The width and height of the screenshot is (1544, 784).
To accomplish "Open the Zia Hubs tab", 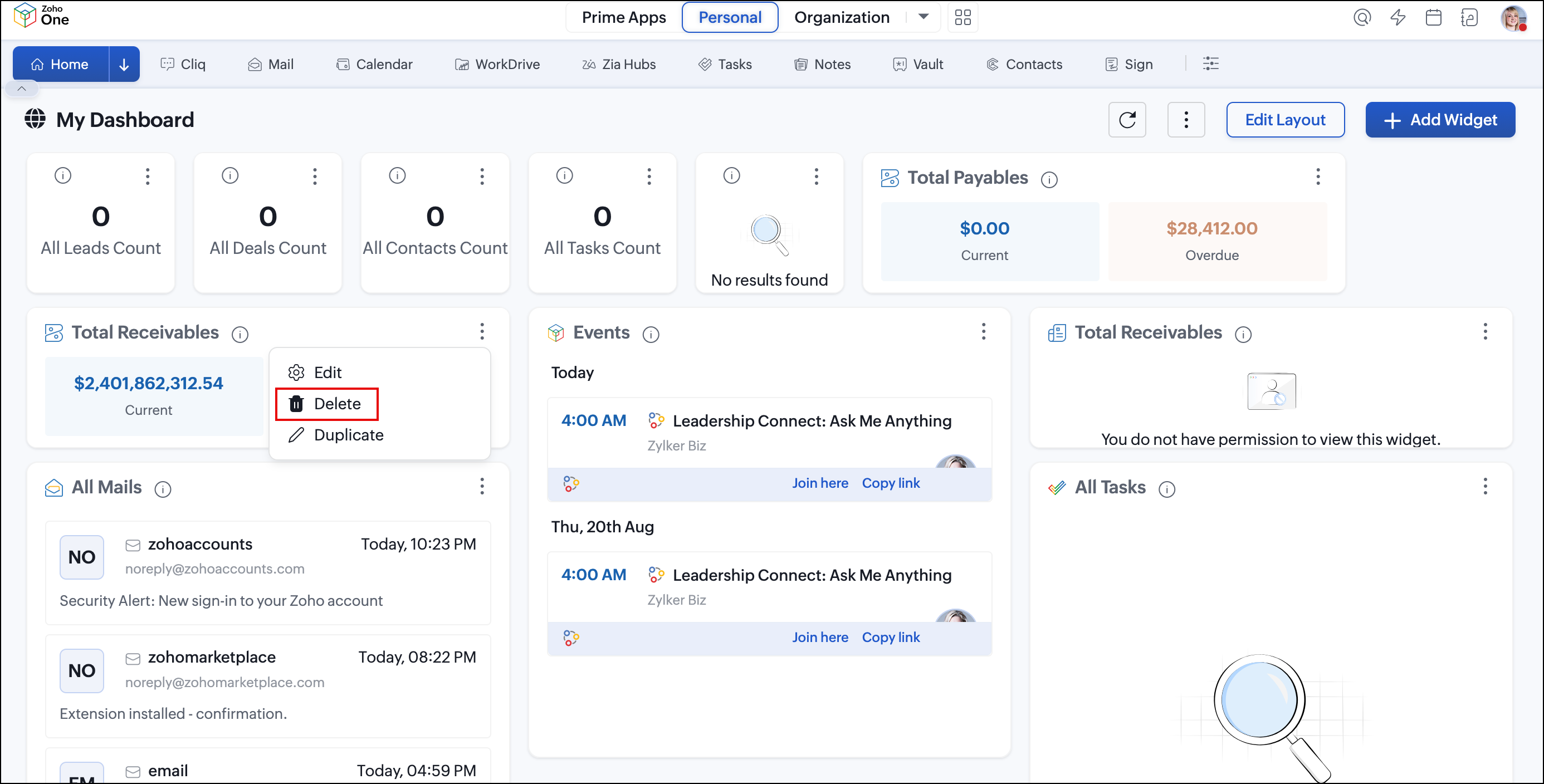I will (x=619, y=64).
